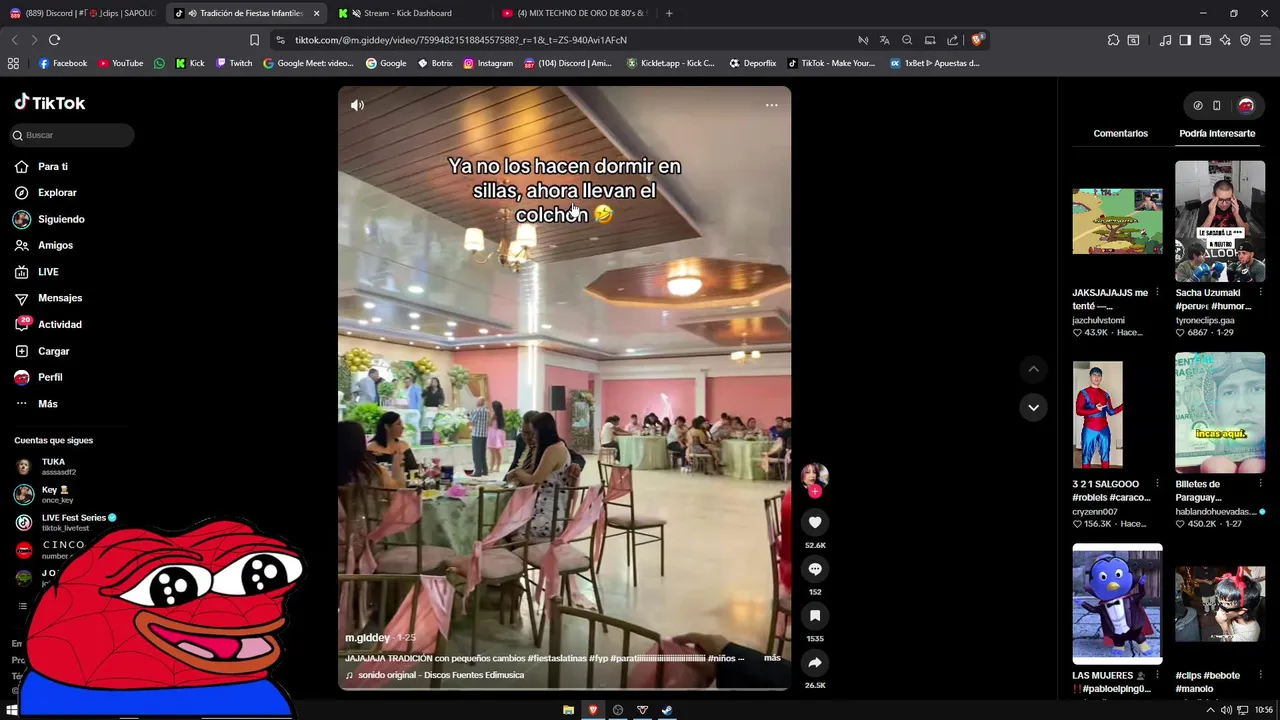
Task: Open the Facebook bookmark
Action: click(63, 63)
